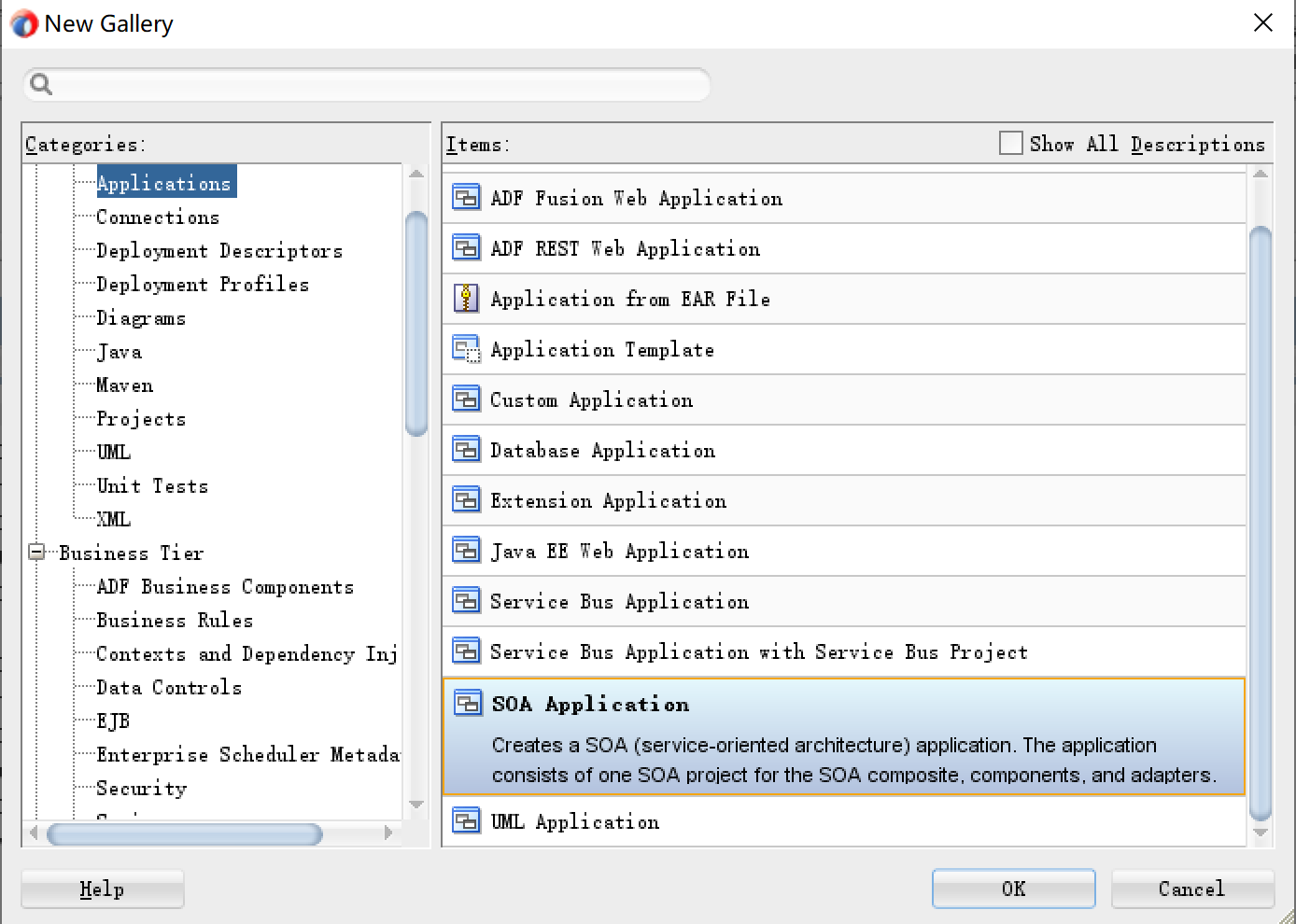Choose the SOA Application item title
Image resolution: width=1296 pixels, height=924 pixels.
pos(591,704)
